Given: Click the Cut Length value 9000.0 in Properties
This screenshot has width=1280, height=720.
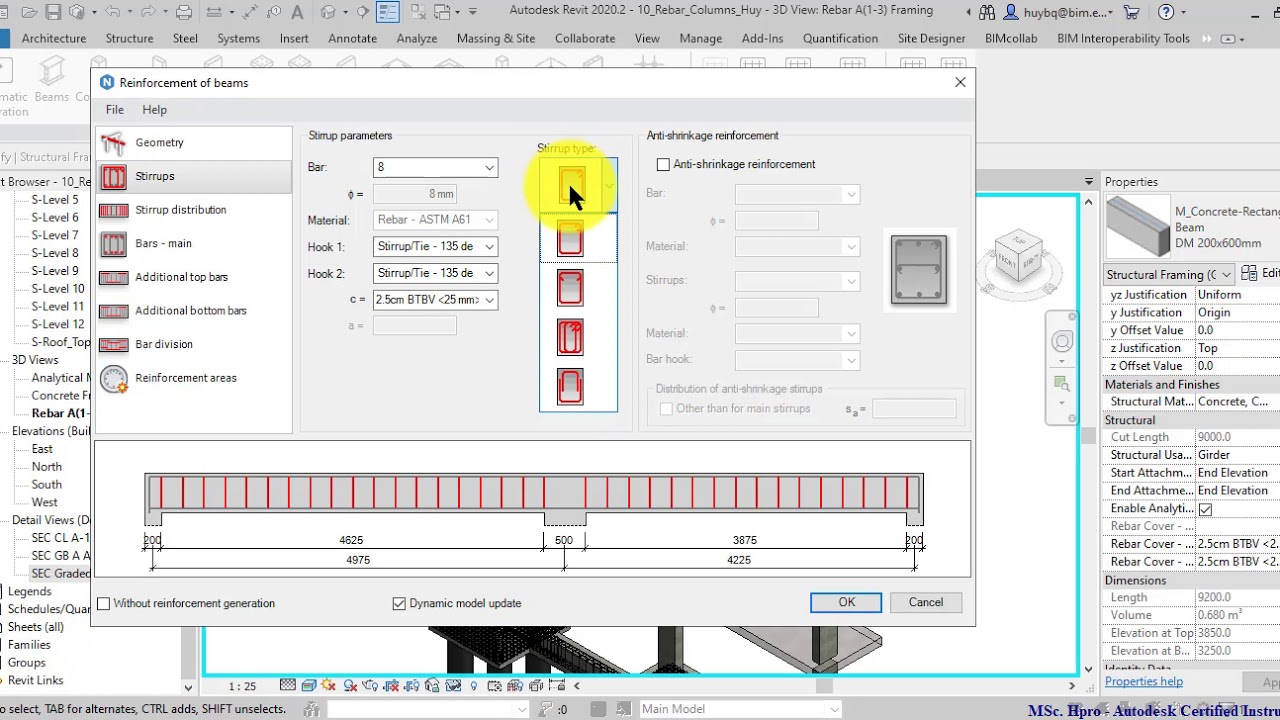Looking at the screenshot, I should pyautogui.click(x=1237, y=438).
